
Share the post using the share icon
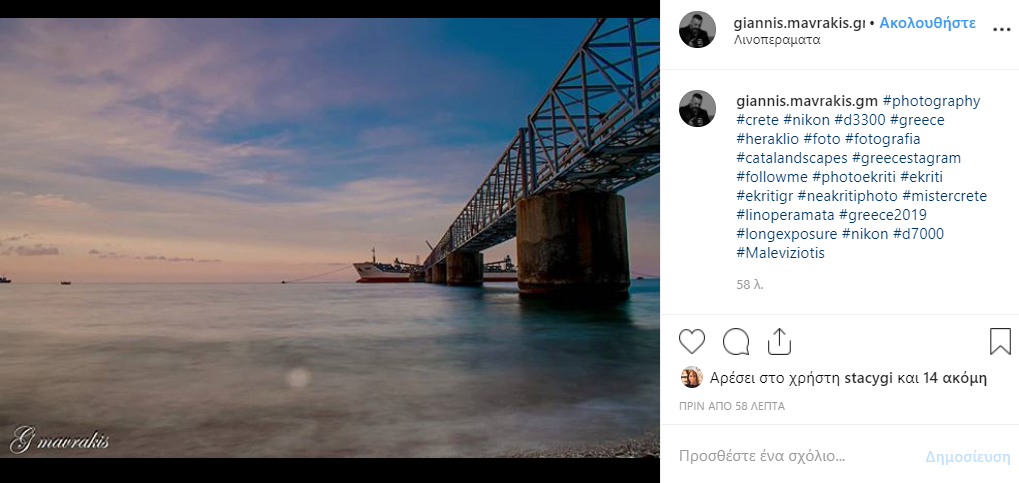[780, 342]
